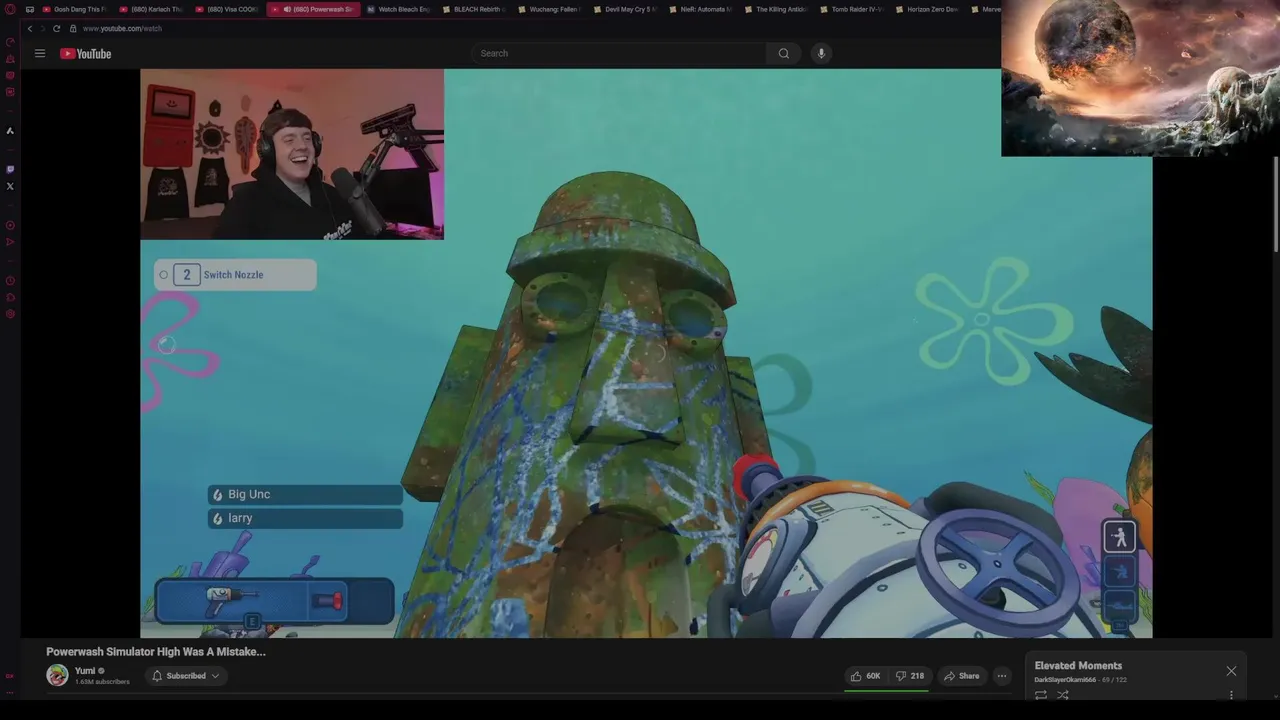Open the Subscribed notification dropdown
The height and width of the screenshot is (720, 1280).
pos(186,676)
